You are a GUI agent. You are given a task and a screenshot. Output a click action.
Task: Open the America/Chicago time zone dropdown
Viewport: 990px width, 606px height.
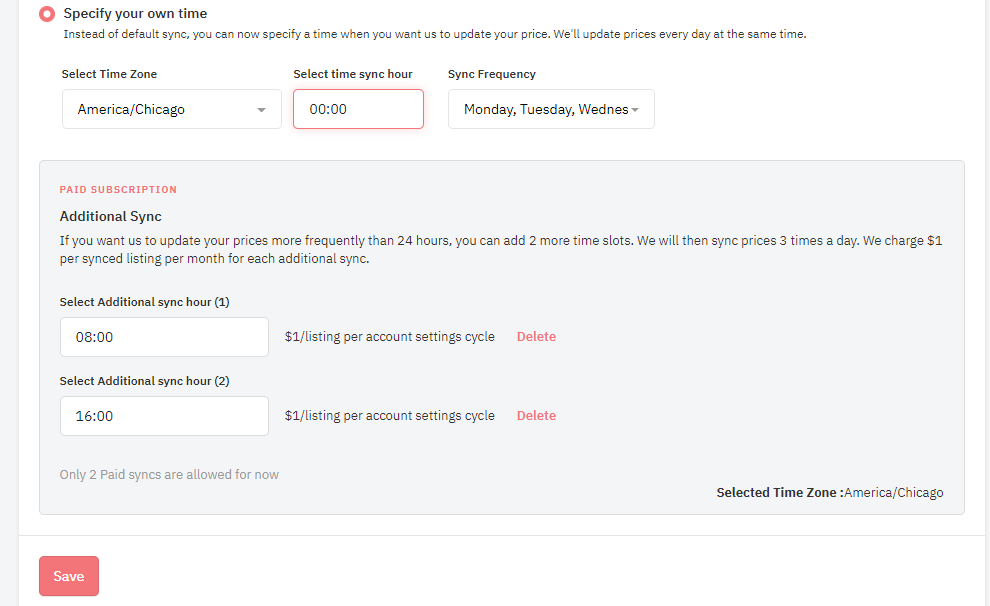[x=172, y=109]
